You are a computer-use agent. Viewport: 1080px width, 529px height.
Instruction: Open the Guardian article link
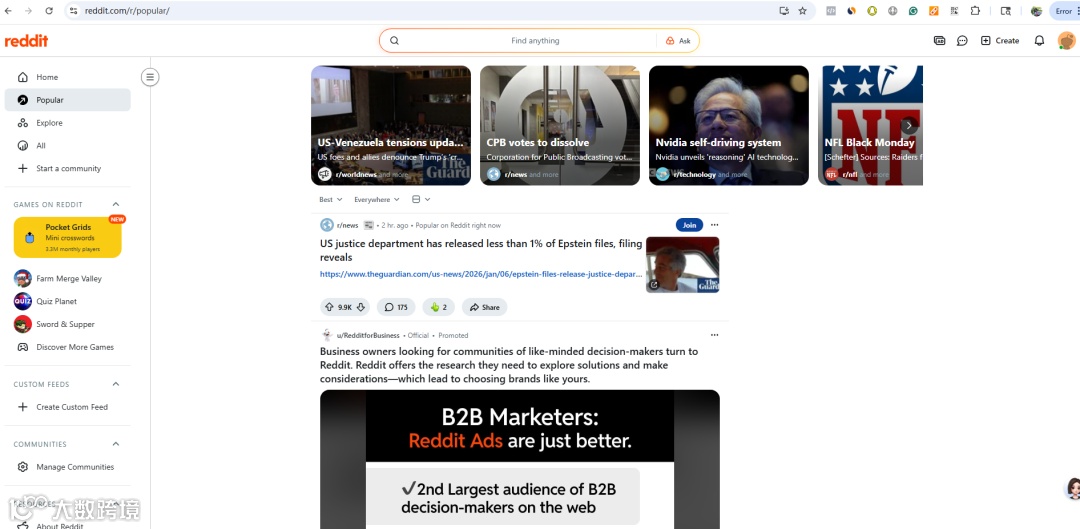coord(481,274)
